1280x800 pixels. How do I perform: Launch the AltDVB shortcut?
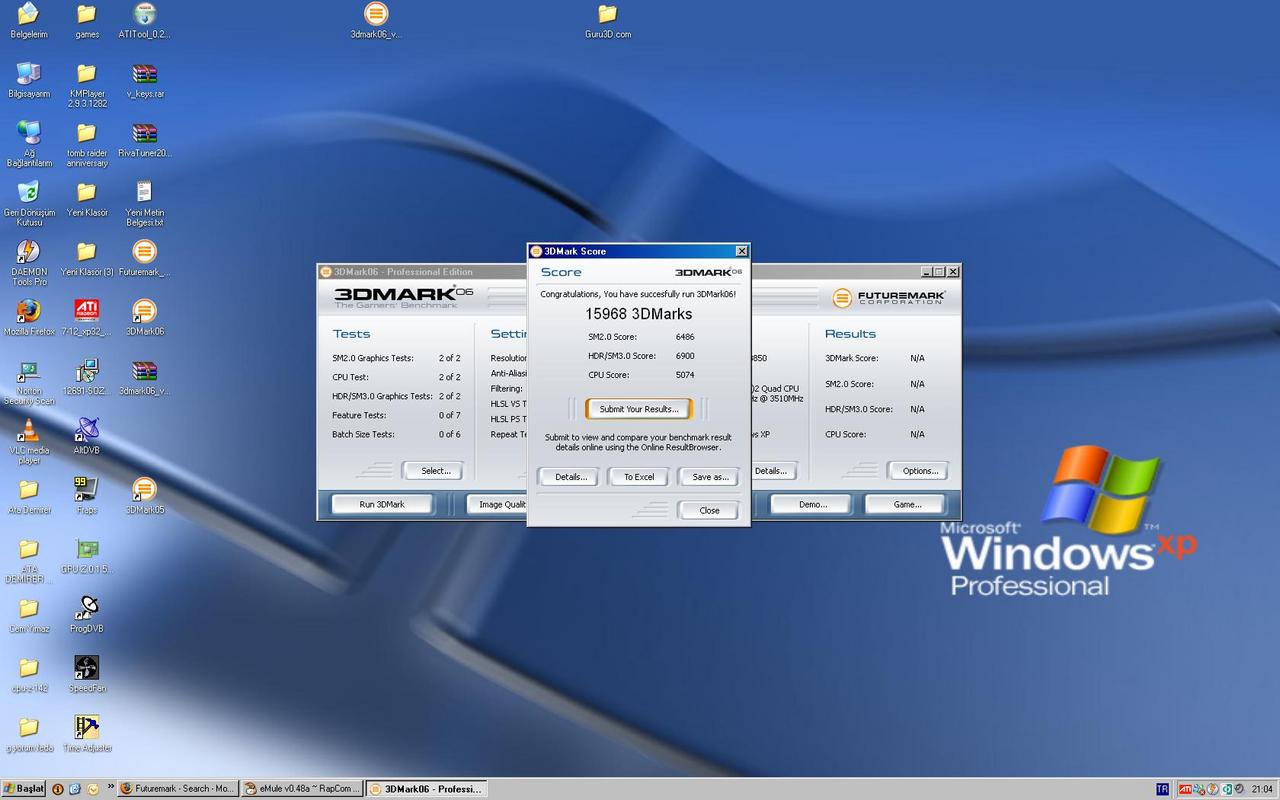pos(87,436)
